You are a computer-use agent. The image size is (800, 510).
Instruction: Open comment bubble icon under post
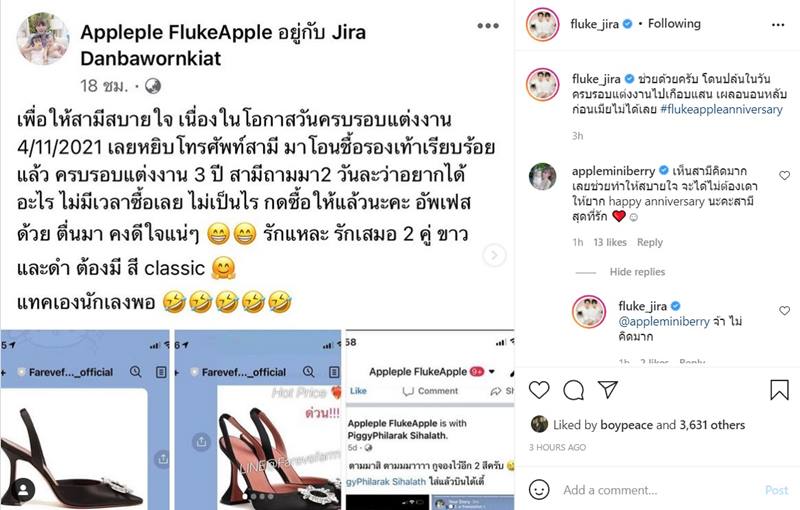pyautogui.click(x=573, y=390)
